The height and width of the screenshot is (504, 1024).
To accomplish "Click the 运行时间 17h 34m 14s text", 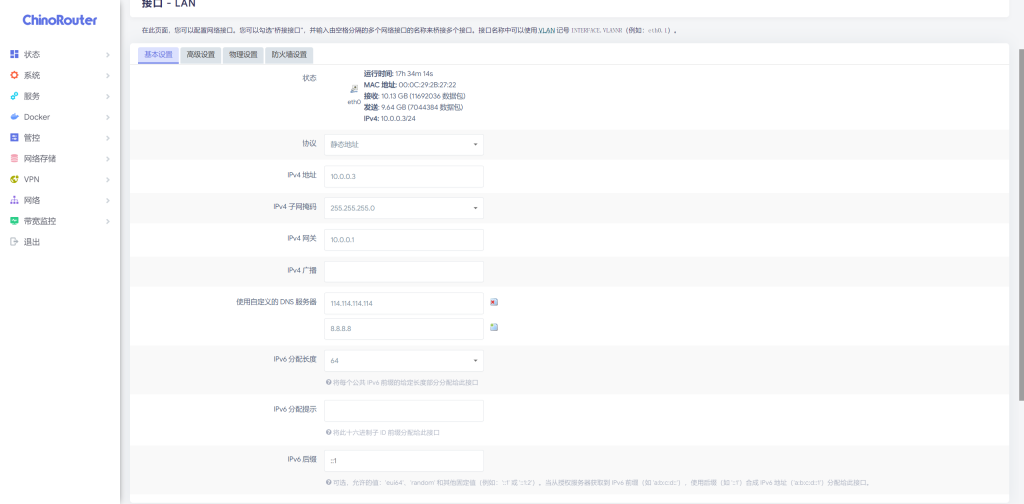I will click(x=398, y=74).
